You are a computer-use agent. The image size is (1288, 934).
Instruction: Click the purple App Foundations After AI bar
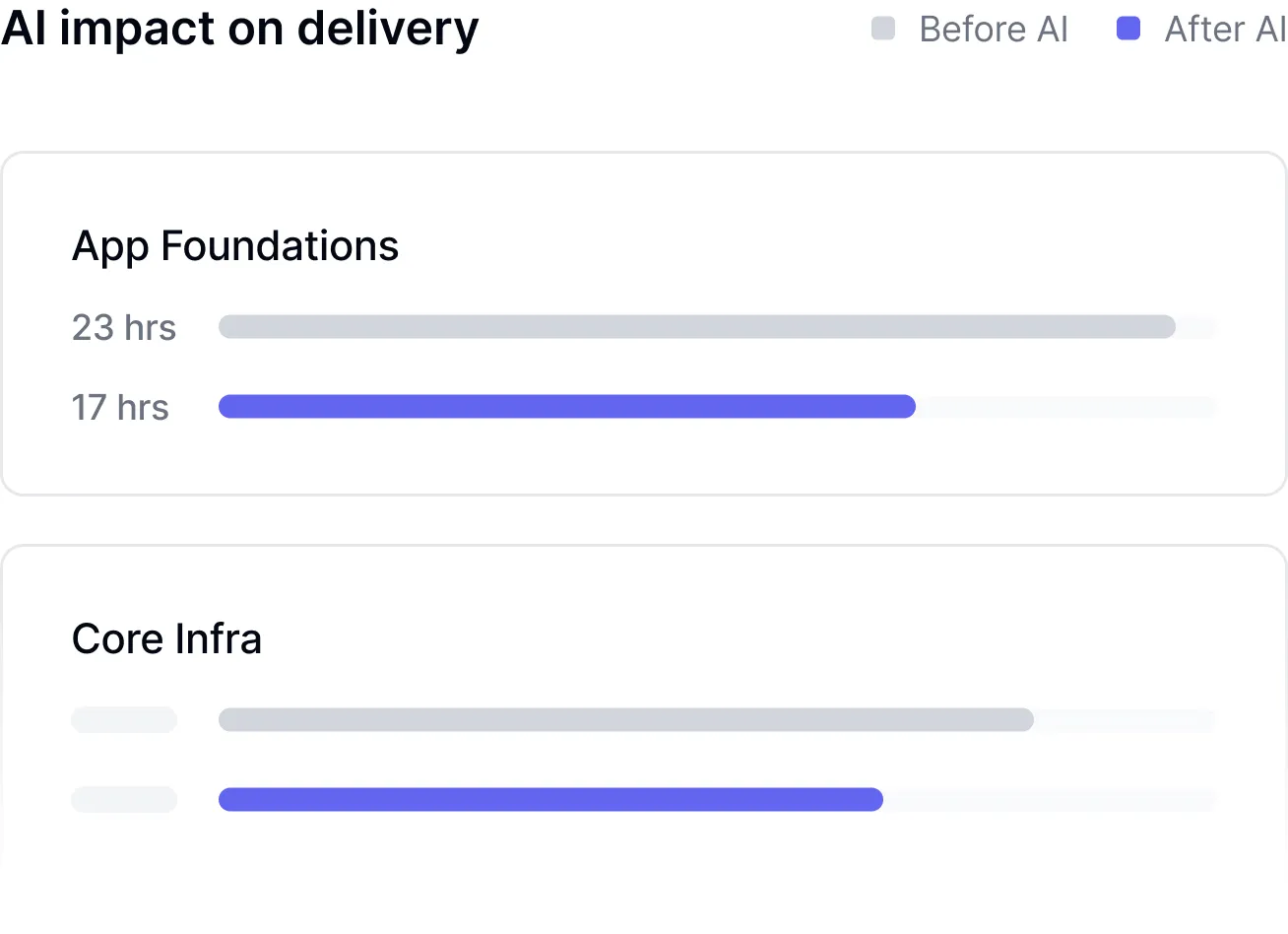tap(566, 407)
